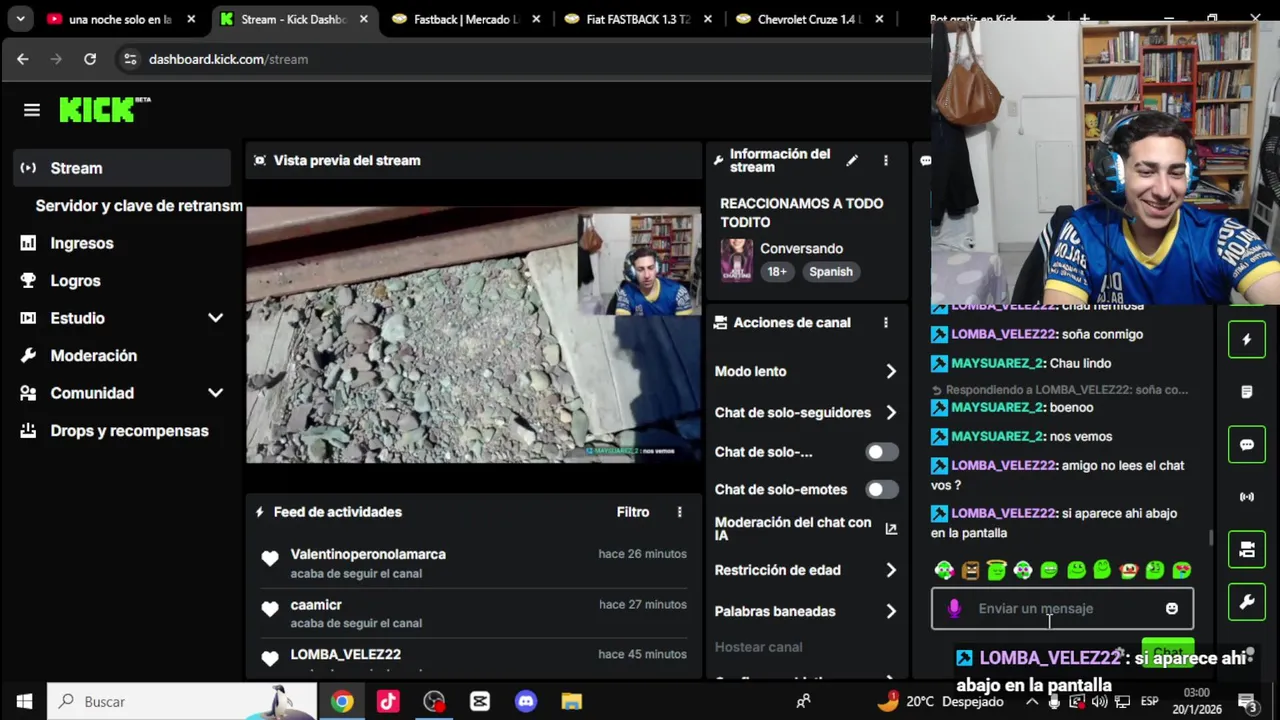Open the browser tab search dropdown
This screenshot has width=1280, height=720.
coord(20,19)
